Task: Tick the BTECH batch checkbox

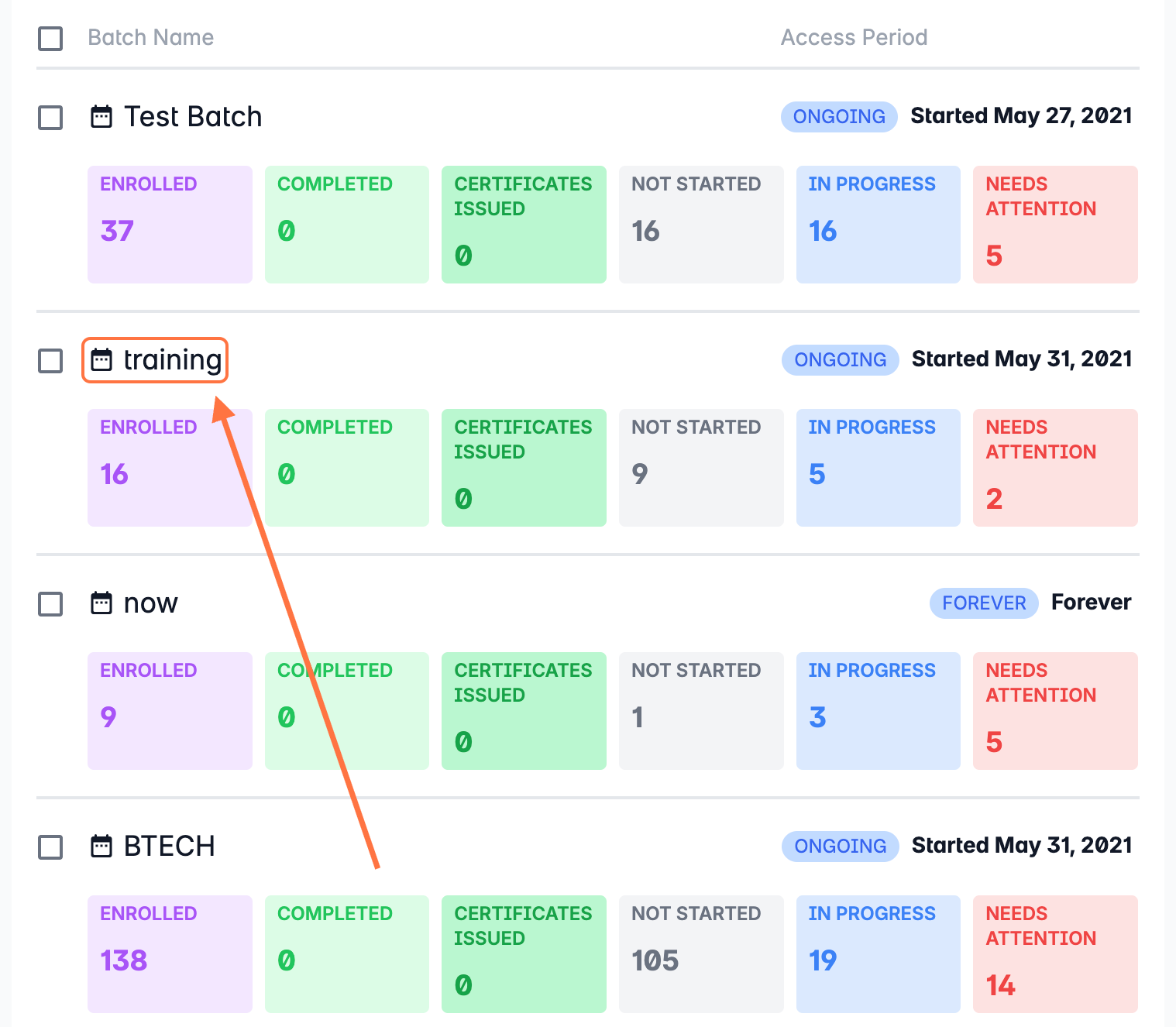Action: [51, 847]
